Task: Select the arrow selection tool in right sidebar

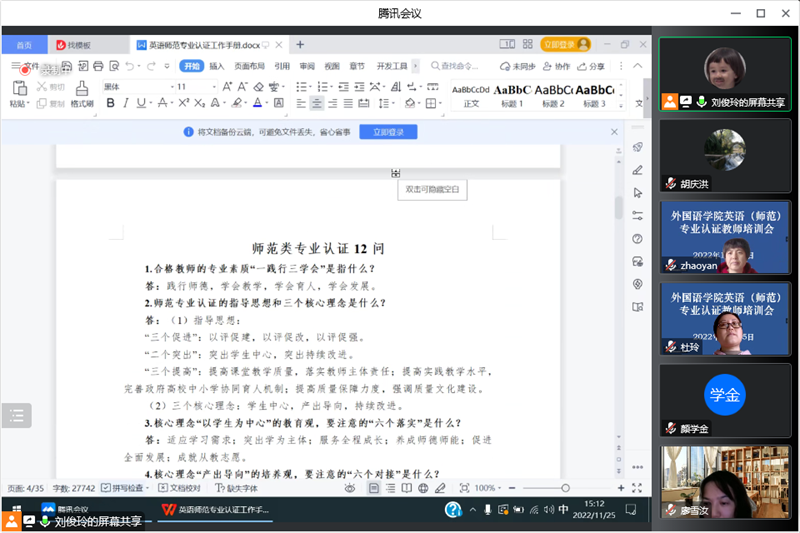Action: click(637, 192)
